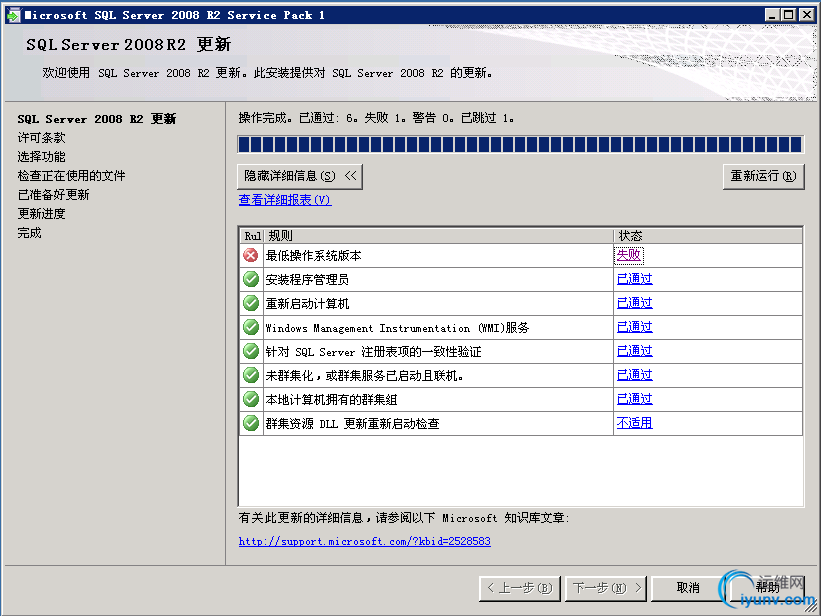Viewport: 821px width, 616px height.
Task: Click green check icon beside 本地计算机拥有的群集组
Action: click(x=251, y=399)
